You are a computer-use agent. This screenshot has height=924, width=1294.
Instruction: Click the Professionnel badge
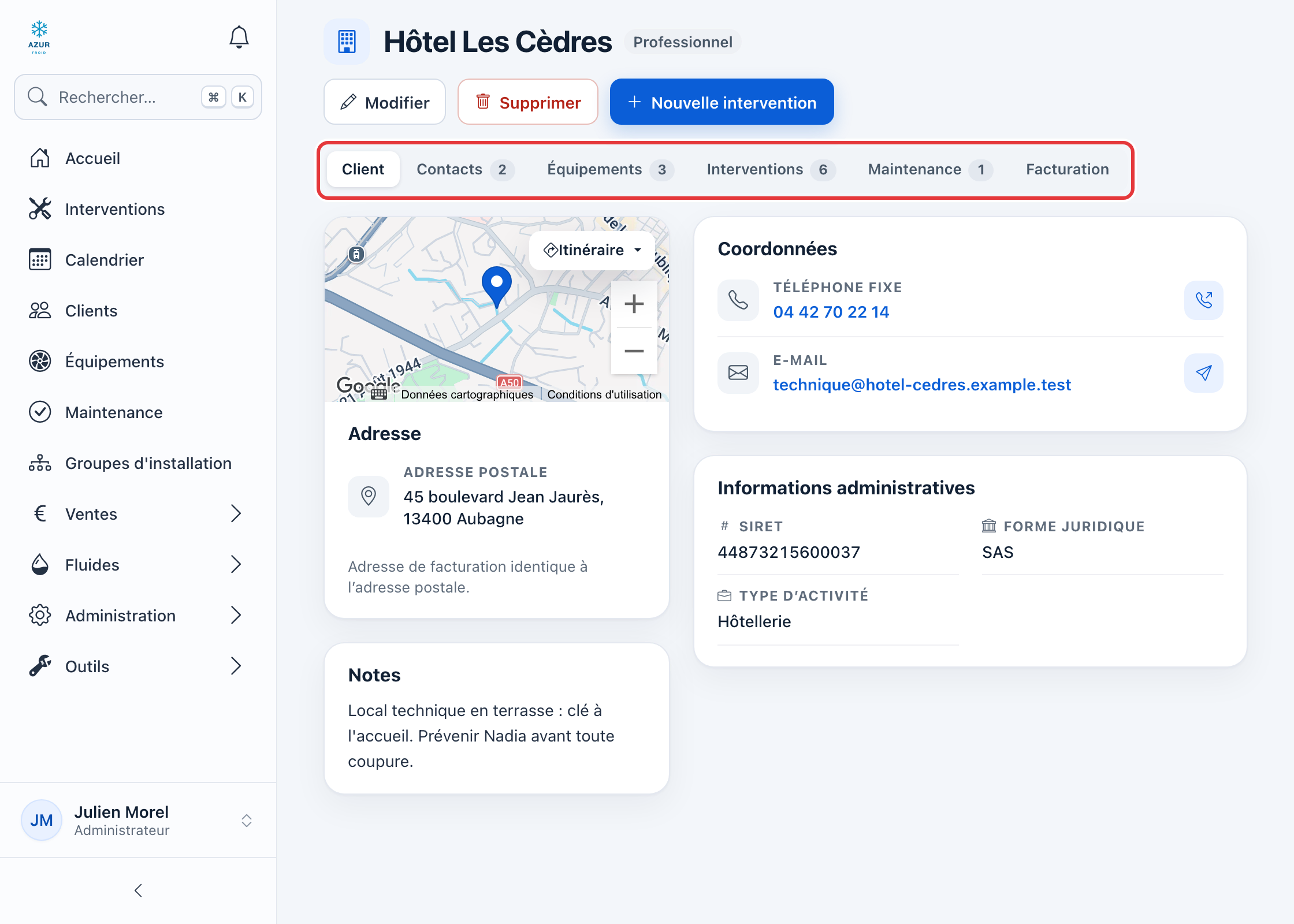click(x=683, y=42)
